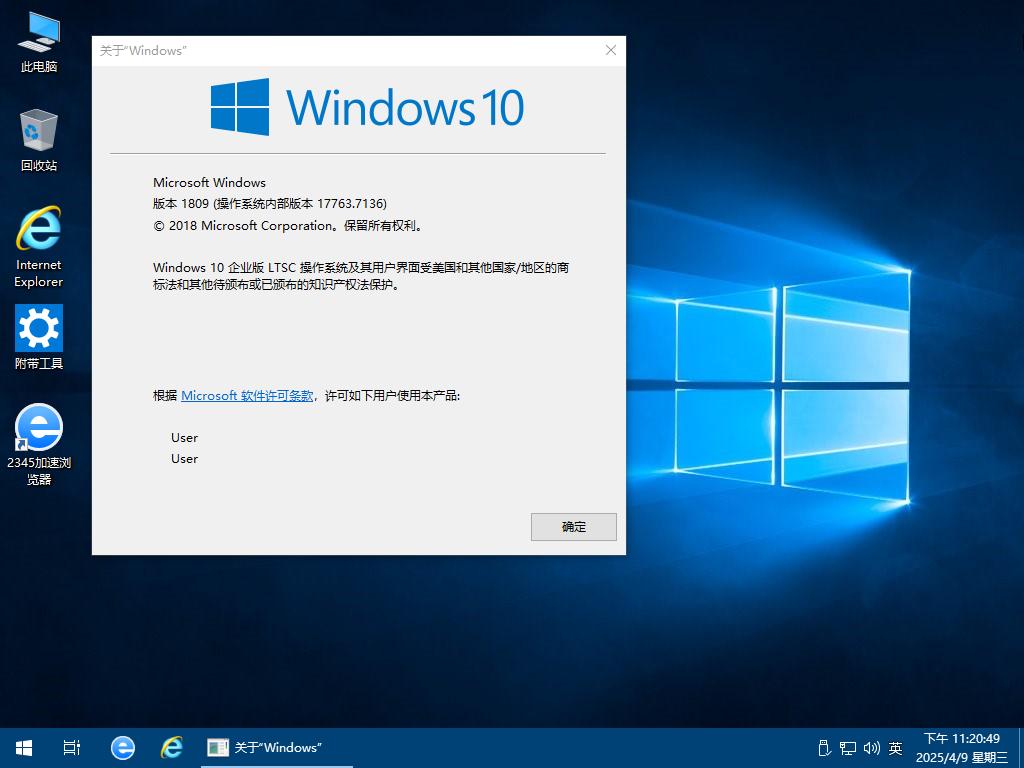Click the 关于"Windows" taskbar button
Viewport: 1024px width, 768px height.
tap(277, 748)
